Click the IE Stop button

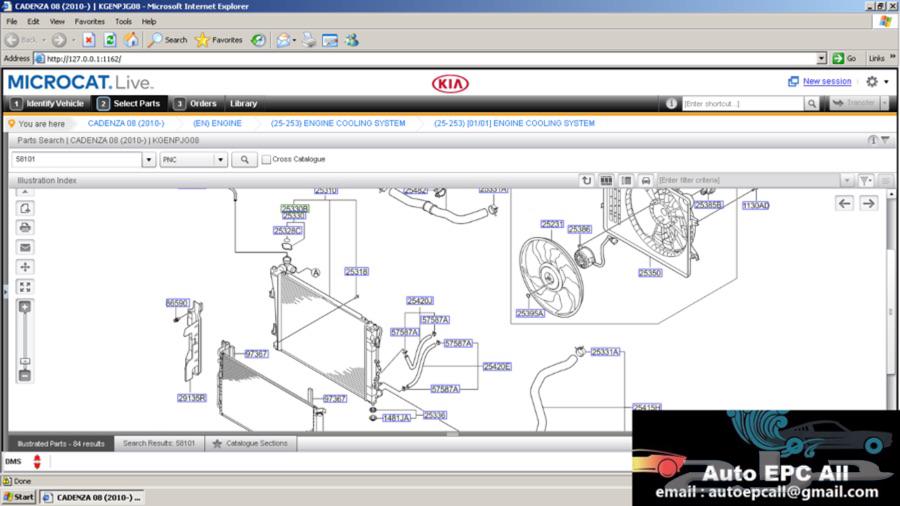[88, 40]
